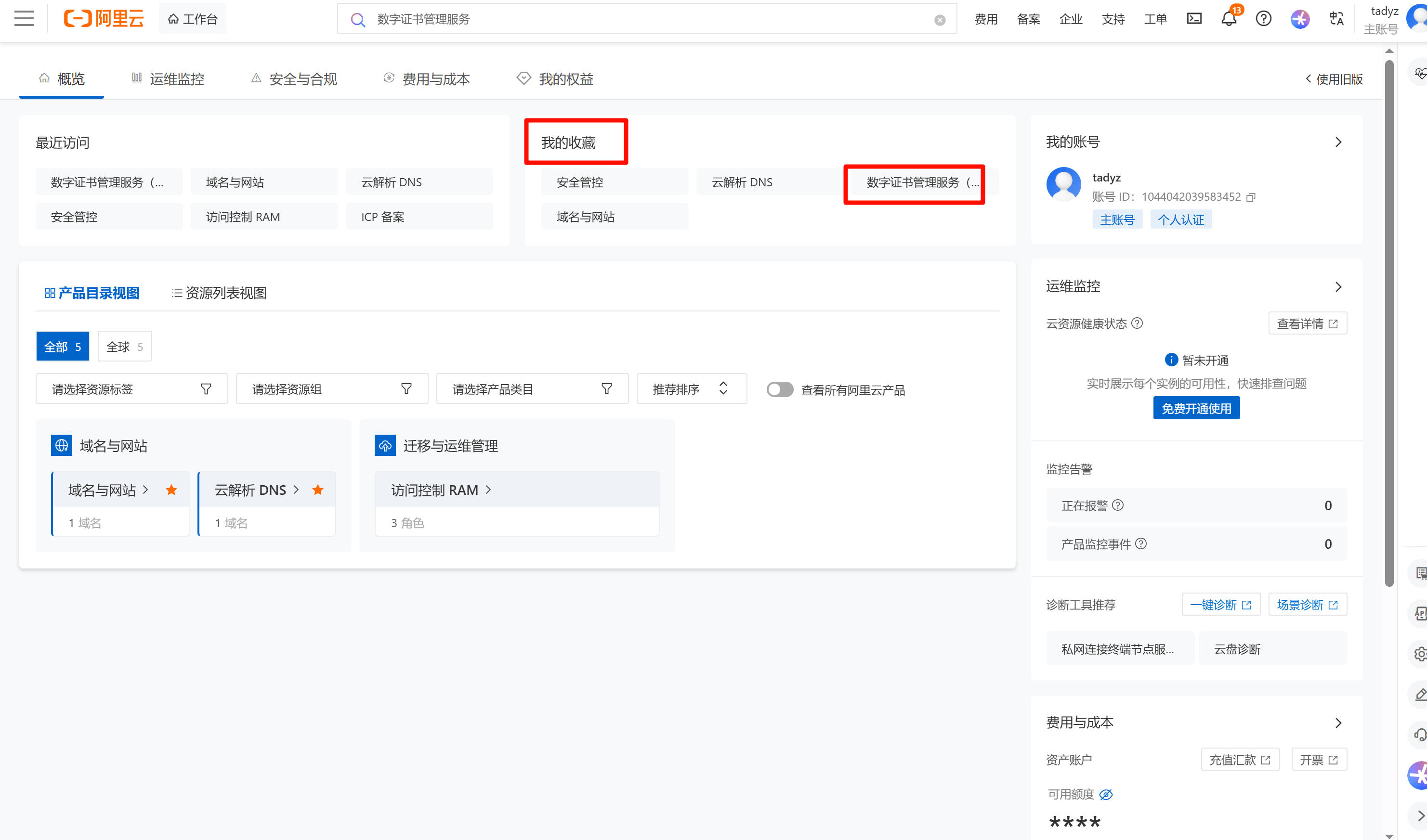Image resolution: width=1427 pixels, height=840 pixels.
Task: Switch to the 安全与合规 tab
Action: 294,79
